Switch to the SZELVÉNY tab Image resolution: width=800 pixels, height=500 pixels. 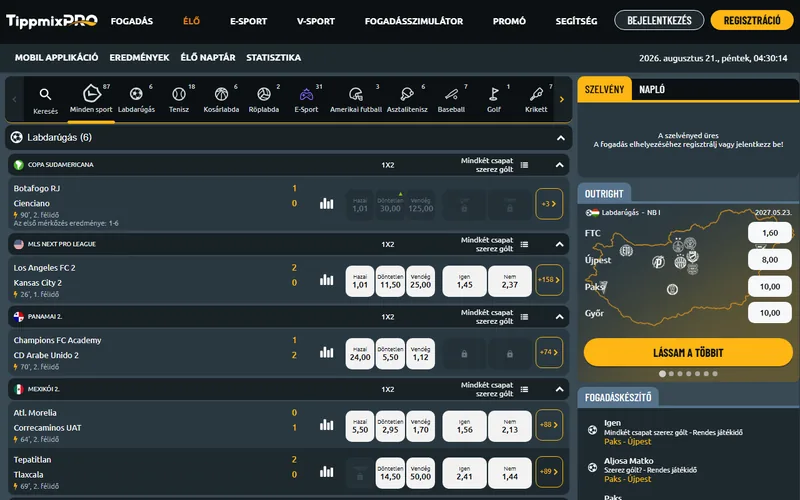(x=605, y=89)
